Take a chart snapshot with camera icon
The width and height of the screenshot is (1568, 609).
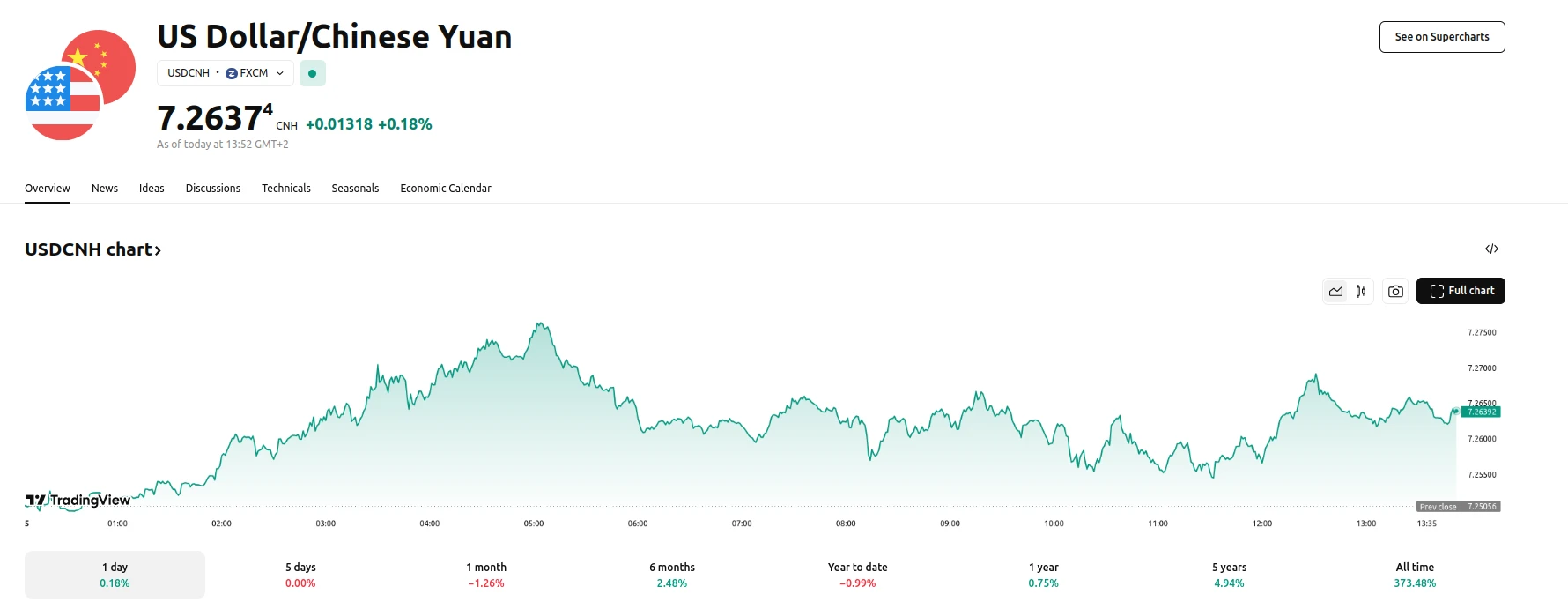click(1395, 291)
